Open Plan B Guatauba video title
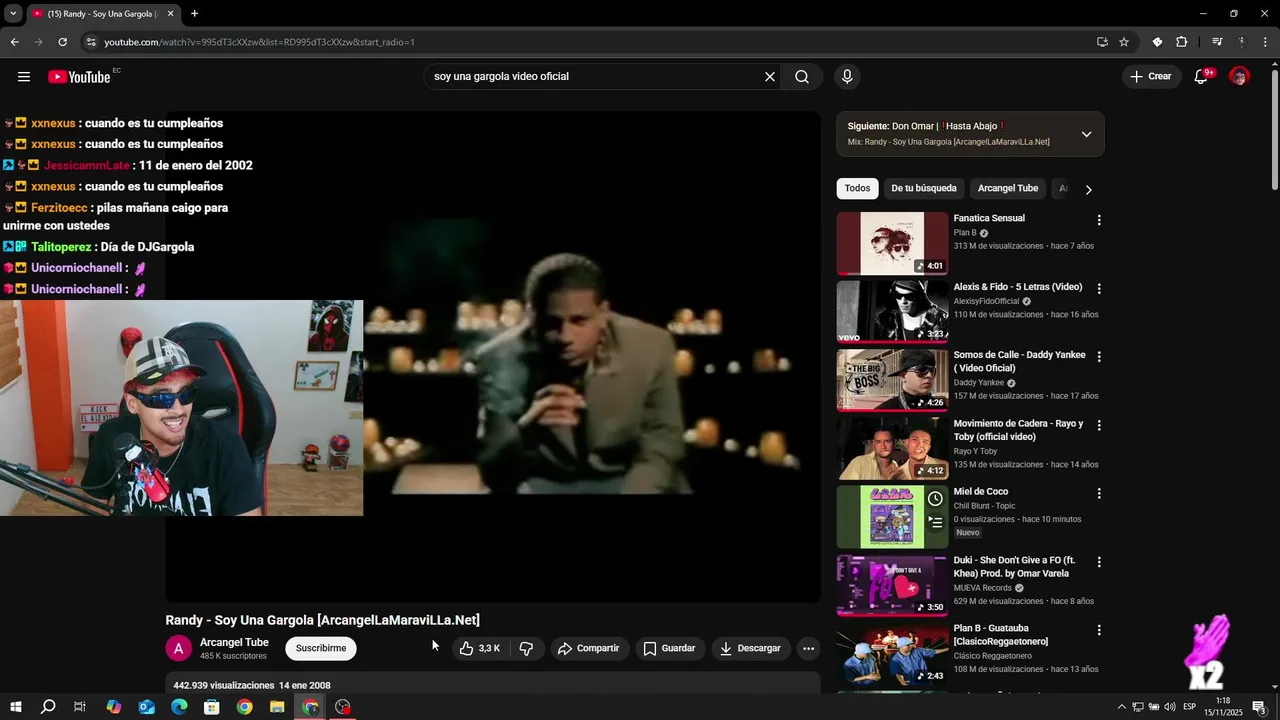The image size is (1280, 720). pos(1001,635)
